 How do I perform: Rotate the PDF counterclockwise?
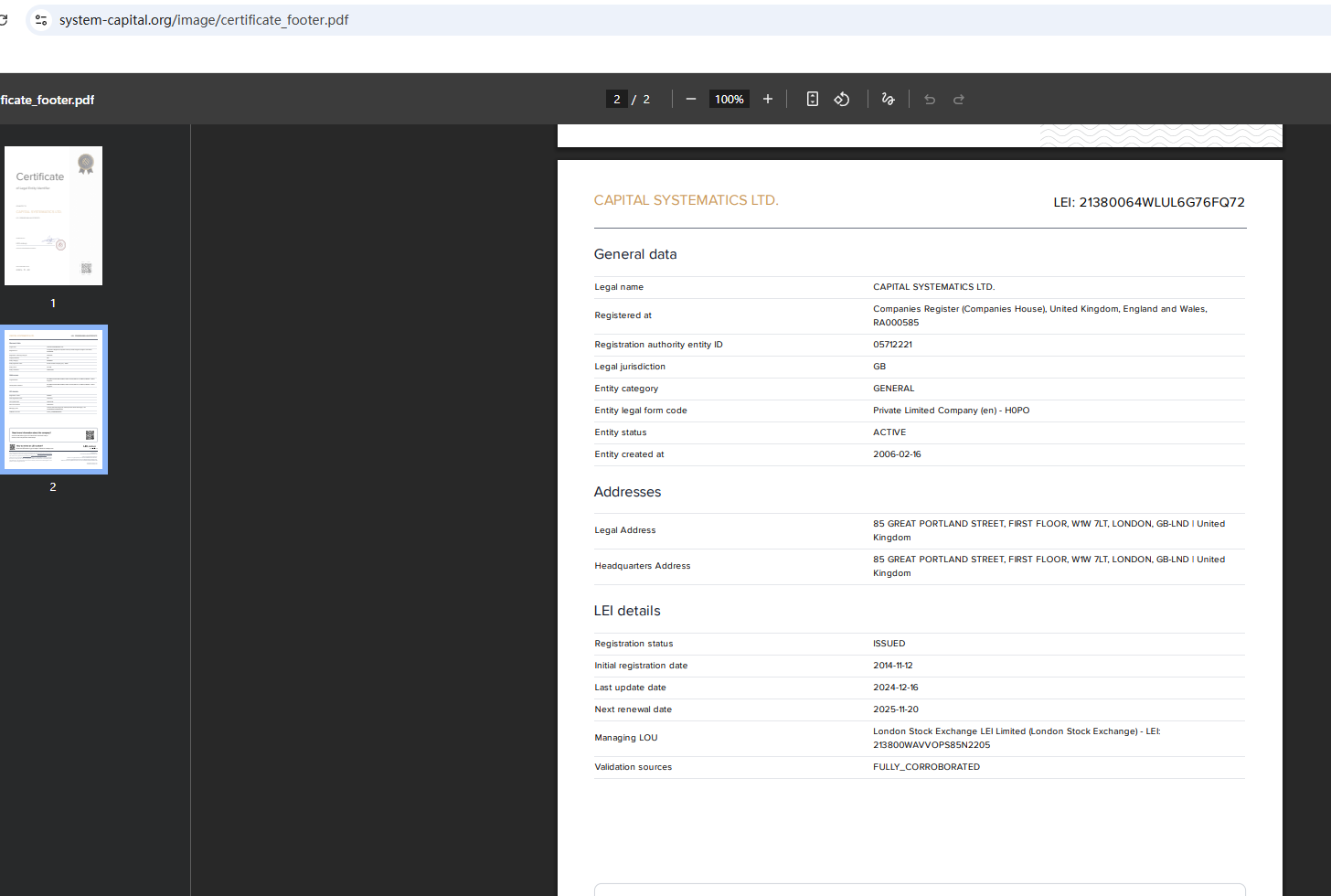coord(842,99)
